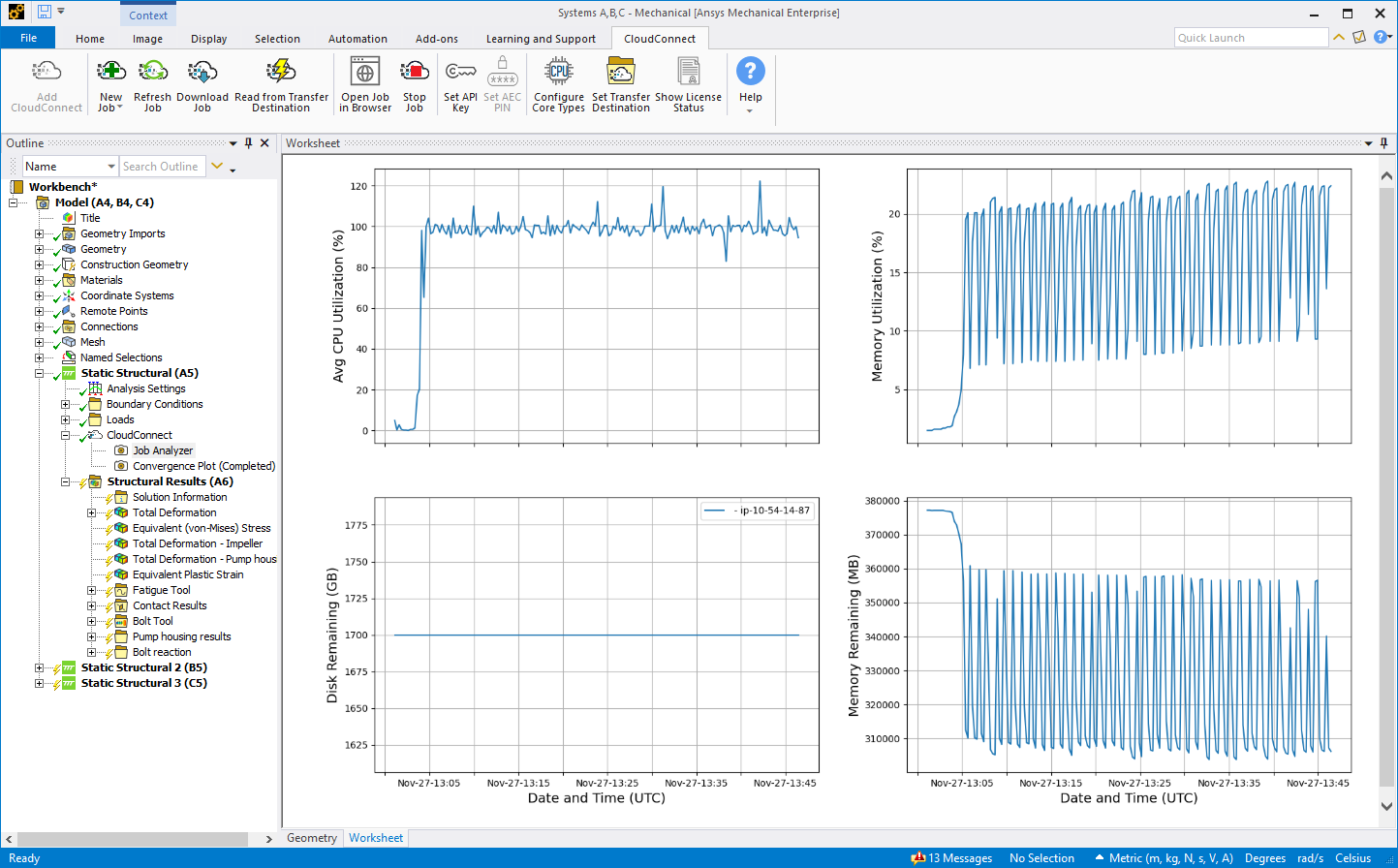
Task: Expand the Geometry Imports node
Action: coord(40,233)
